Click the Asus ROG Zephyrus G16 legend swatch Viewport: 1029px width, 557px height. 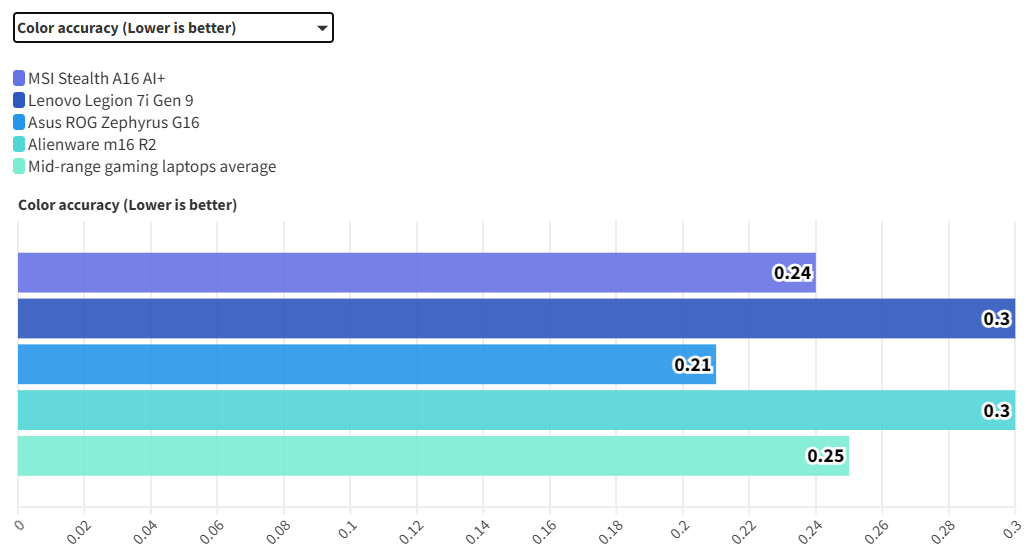click(19, 122)
